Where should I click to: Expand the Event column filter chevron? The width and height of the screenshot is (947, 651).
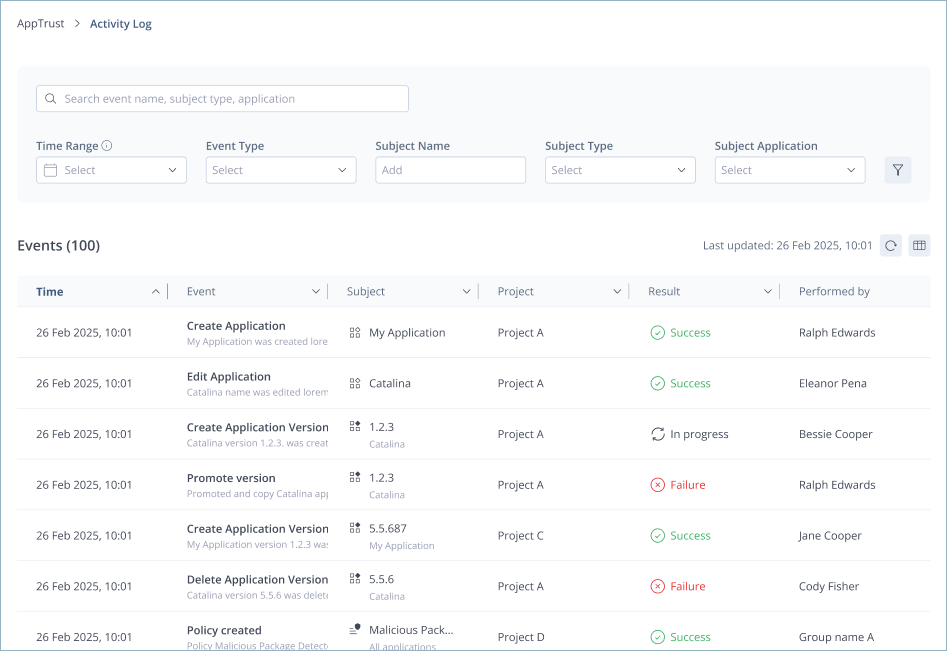pos(315,292)
